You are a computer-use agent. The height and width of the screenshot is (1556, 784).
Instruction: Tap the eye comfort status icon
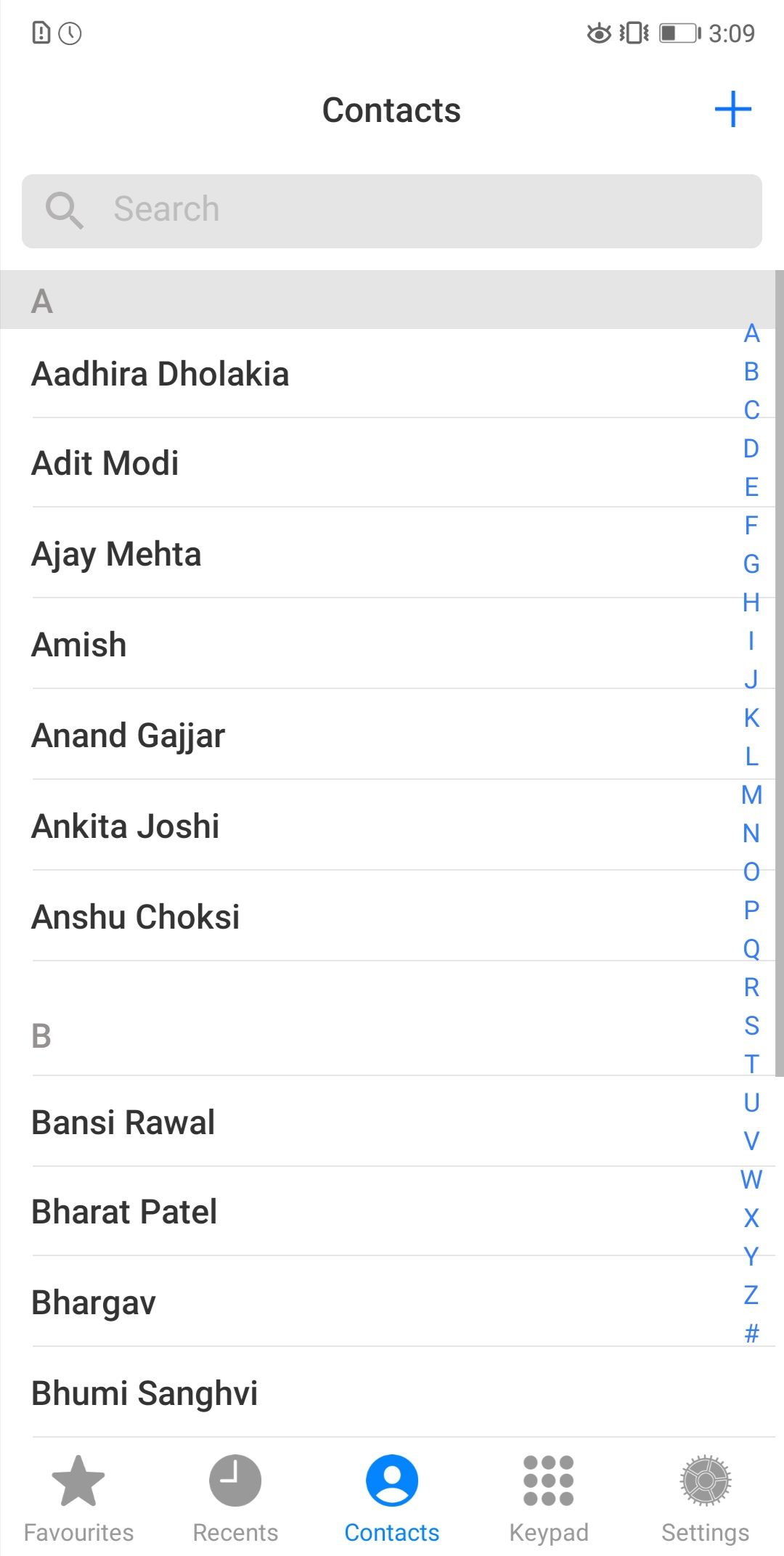tap(599, 33)
